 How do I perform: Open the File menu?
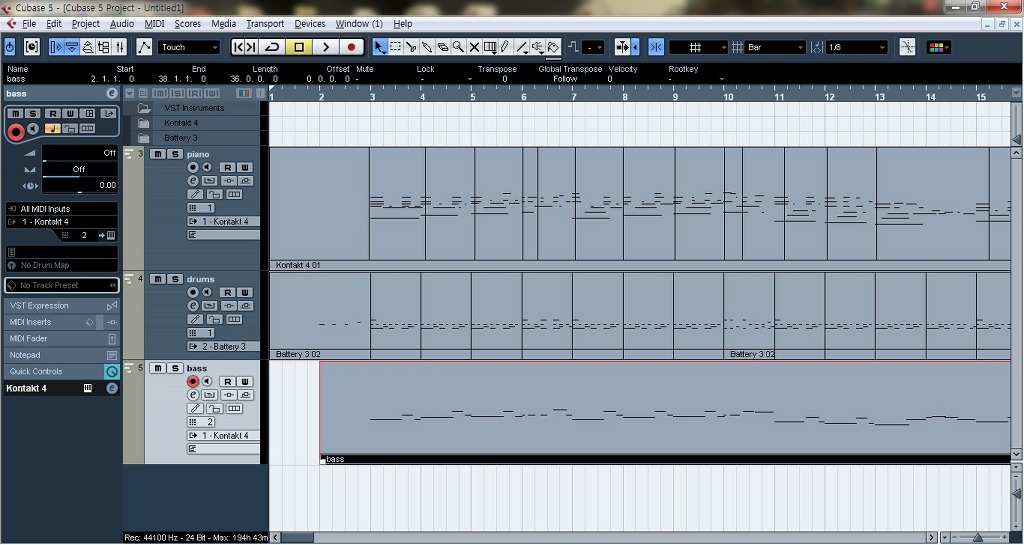pos(28,23)
